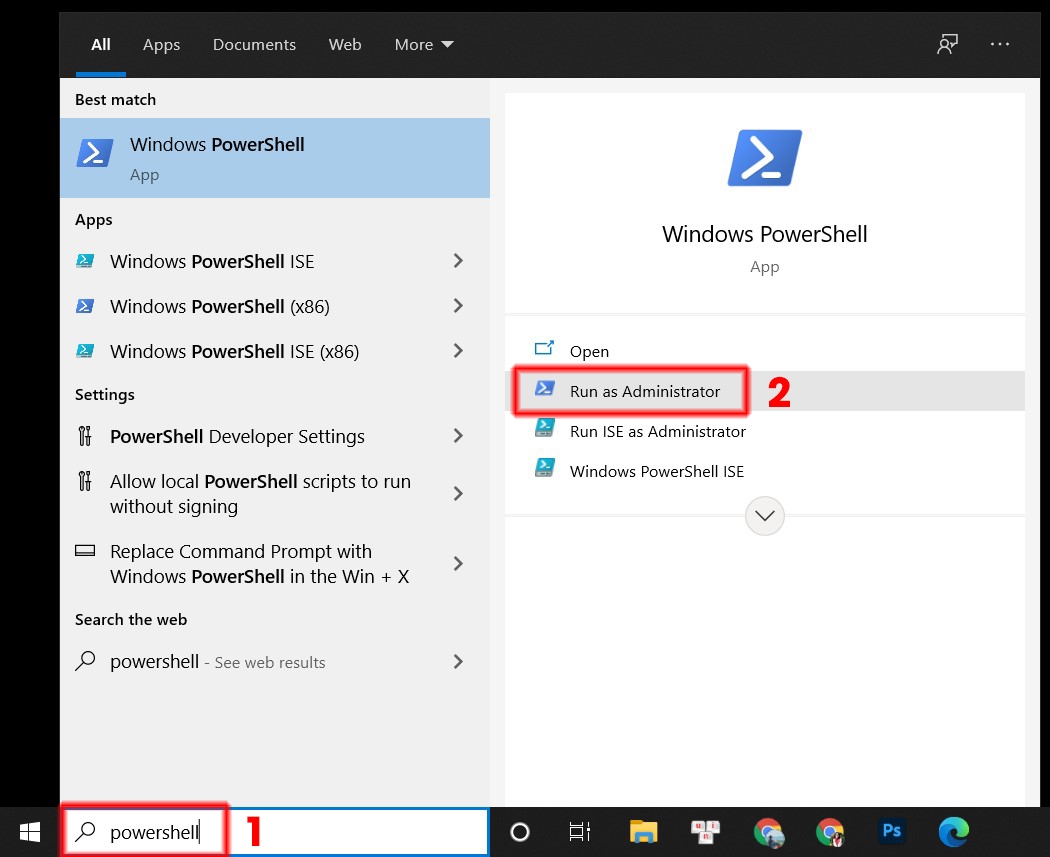Open the three-dots options menu in search header
The width and height of the screenshot is (1050, 857).
click(1000, 44)
